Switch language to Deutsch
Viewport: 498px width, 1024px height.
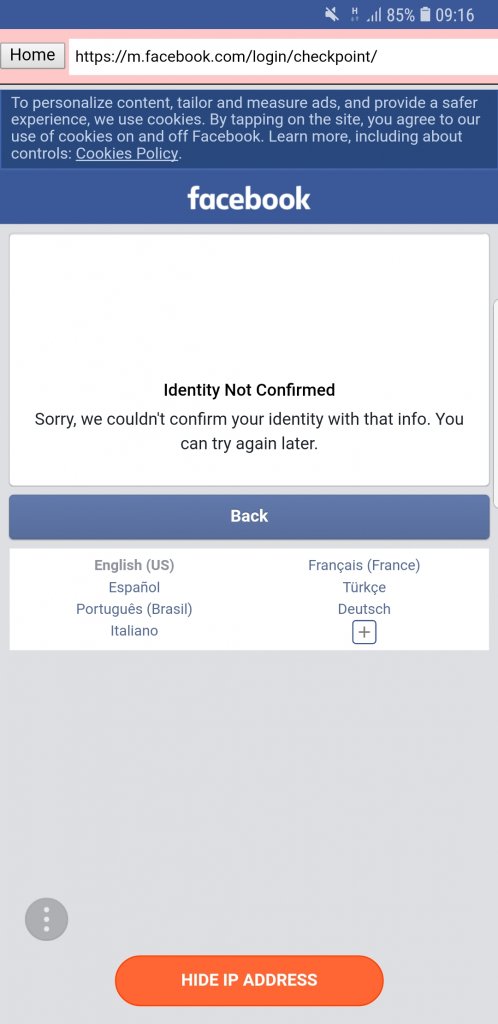(x=364, y=609)
